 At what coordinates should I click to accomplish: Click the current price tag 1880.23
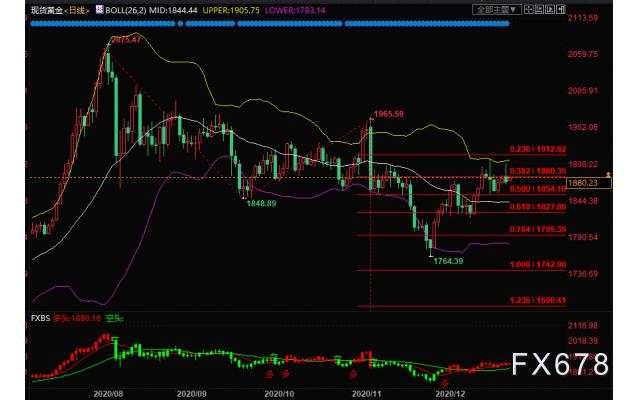589,183
